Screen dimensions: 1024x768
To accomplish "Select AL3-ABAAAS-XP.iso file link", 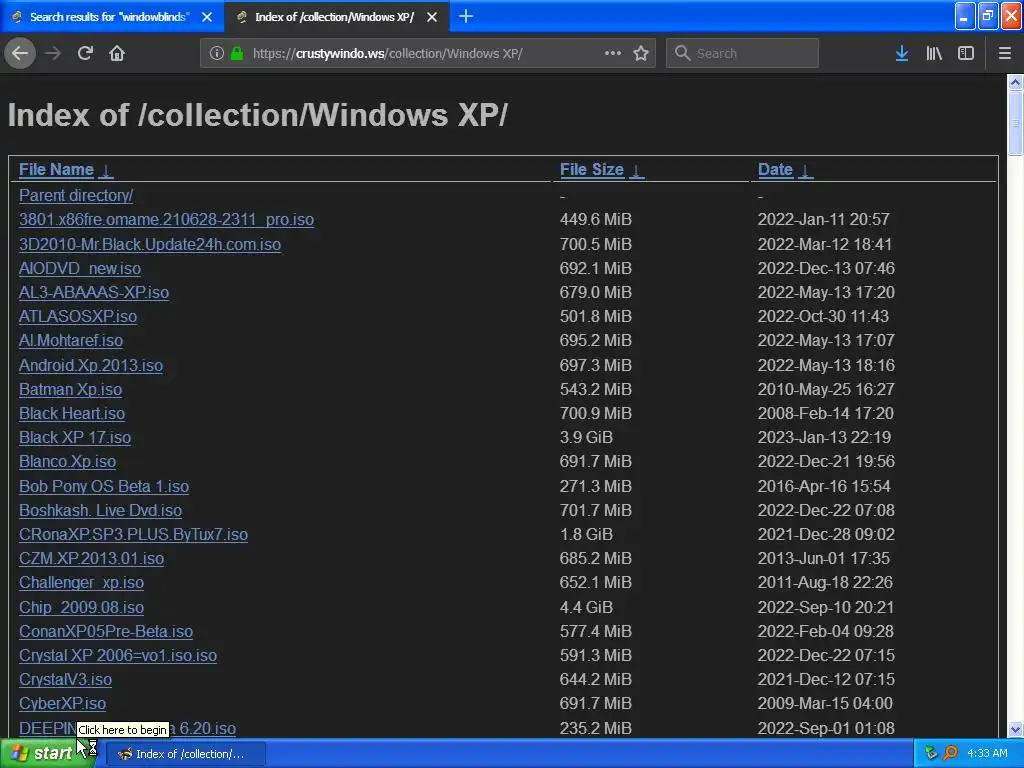I will [94, 293].
